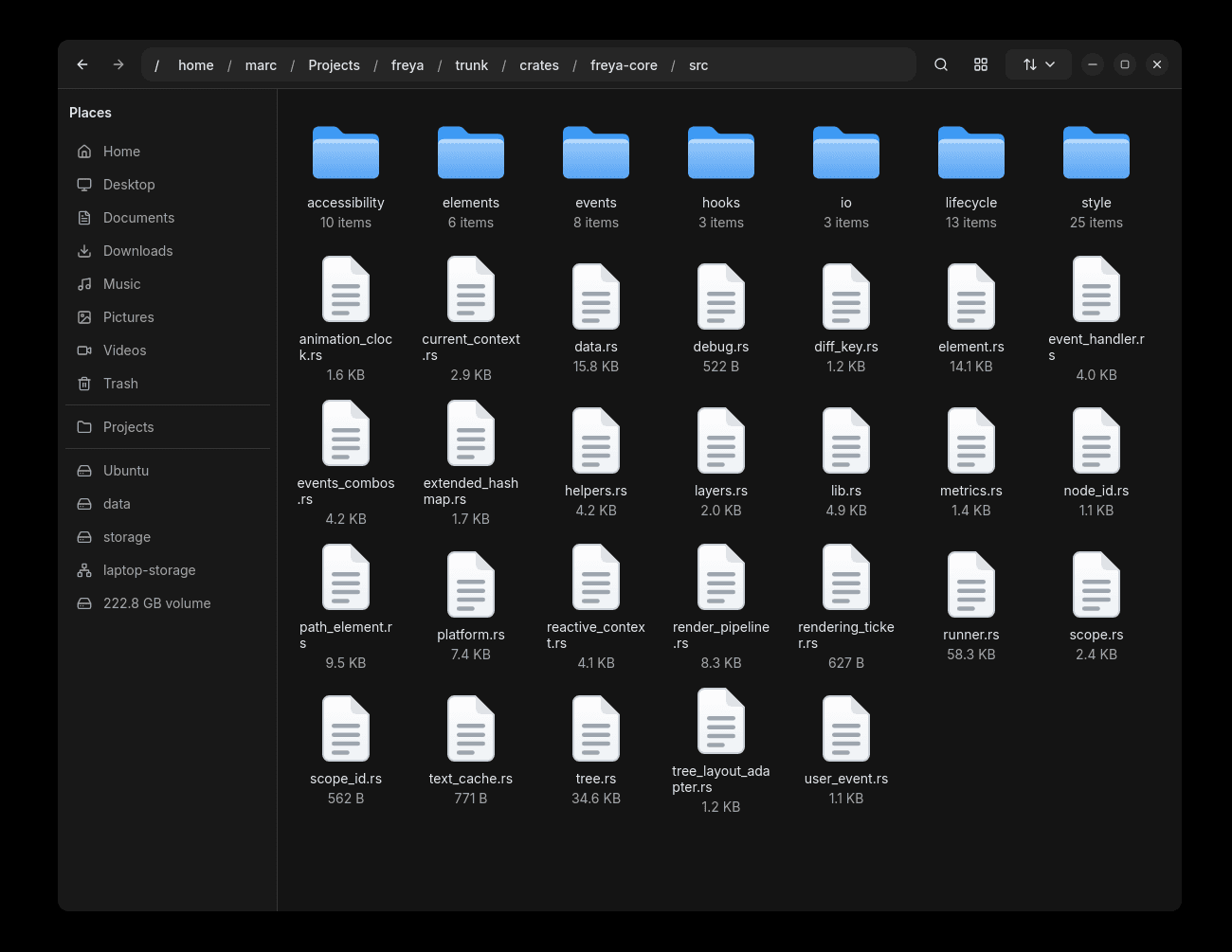This screenshot has width=1232, height=952.
Task: Open Downloads in the Places sidebar
Action: tap(168, 251)
